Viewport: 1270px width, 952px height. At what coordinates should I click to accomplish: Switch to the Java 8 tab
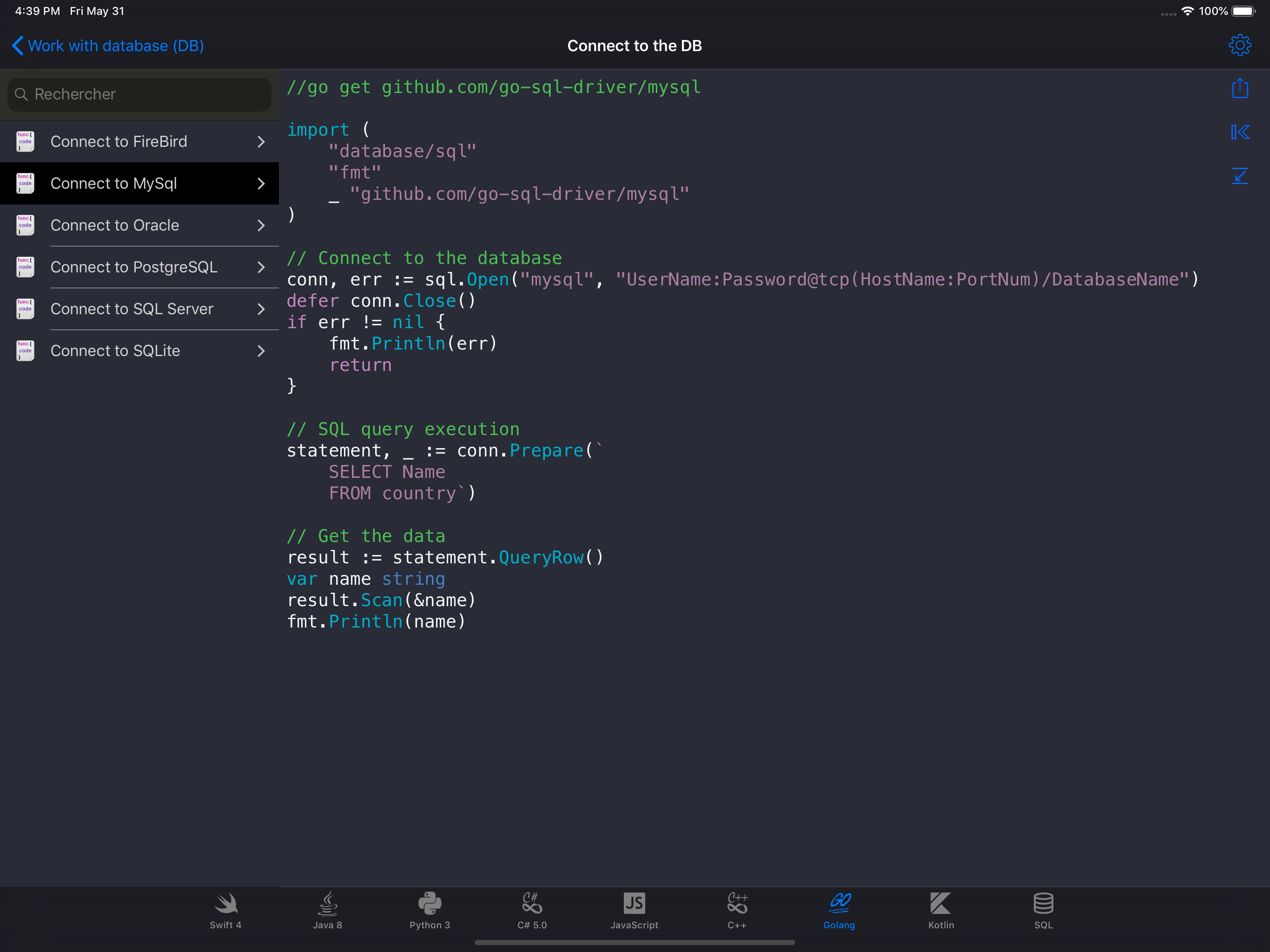pos(327,910)
